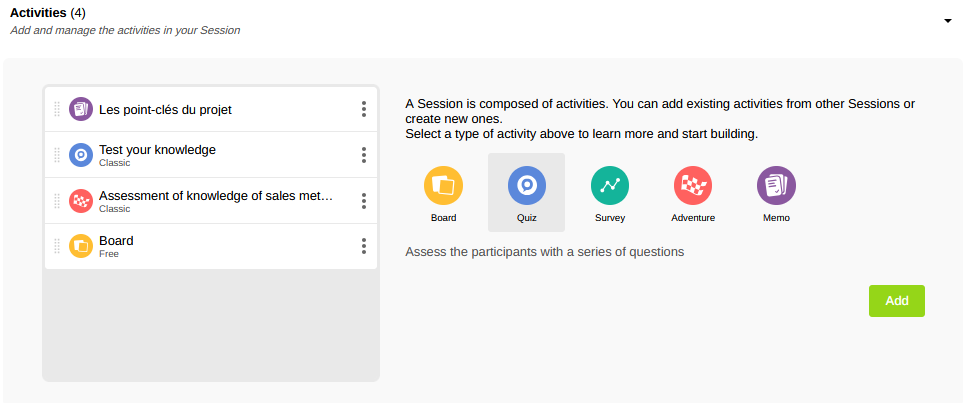Open the Les point-clés du projet activity
This screenshot has width=965, height=403.
point(165,109)
